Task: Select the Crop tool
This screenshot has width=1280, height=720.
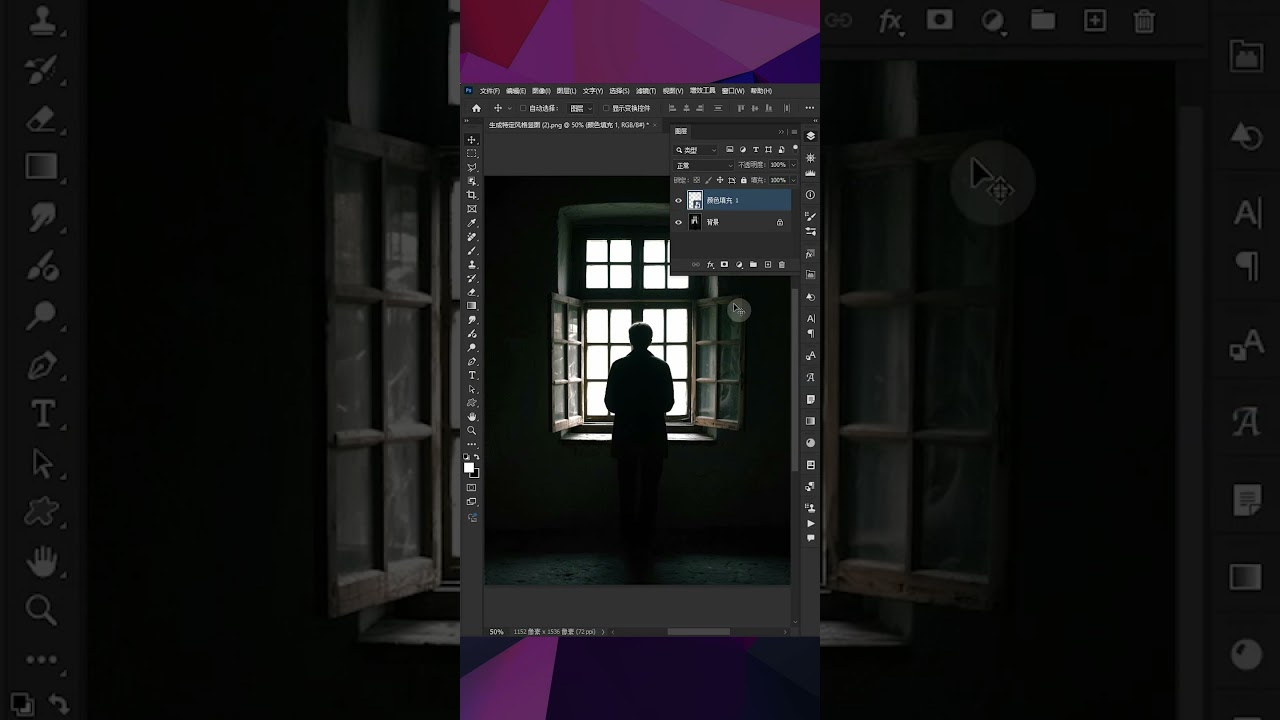Action: point(471,195)
